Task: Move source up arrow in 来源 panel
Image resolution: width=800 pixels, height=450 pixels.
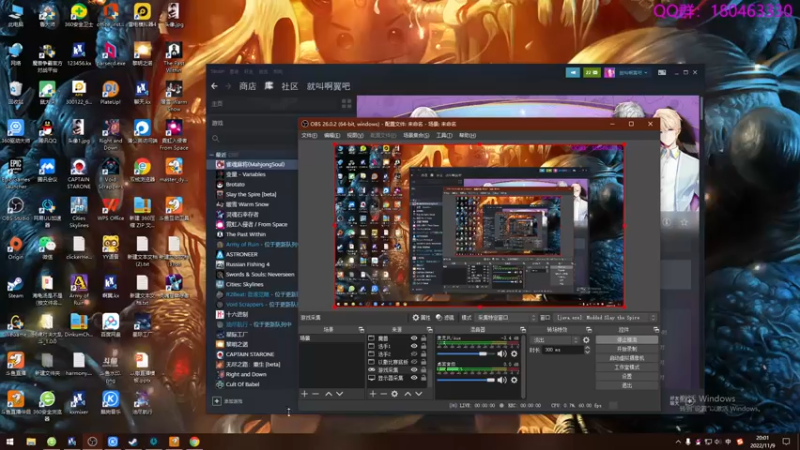Action: (408, 394)
